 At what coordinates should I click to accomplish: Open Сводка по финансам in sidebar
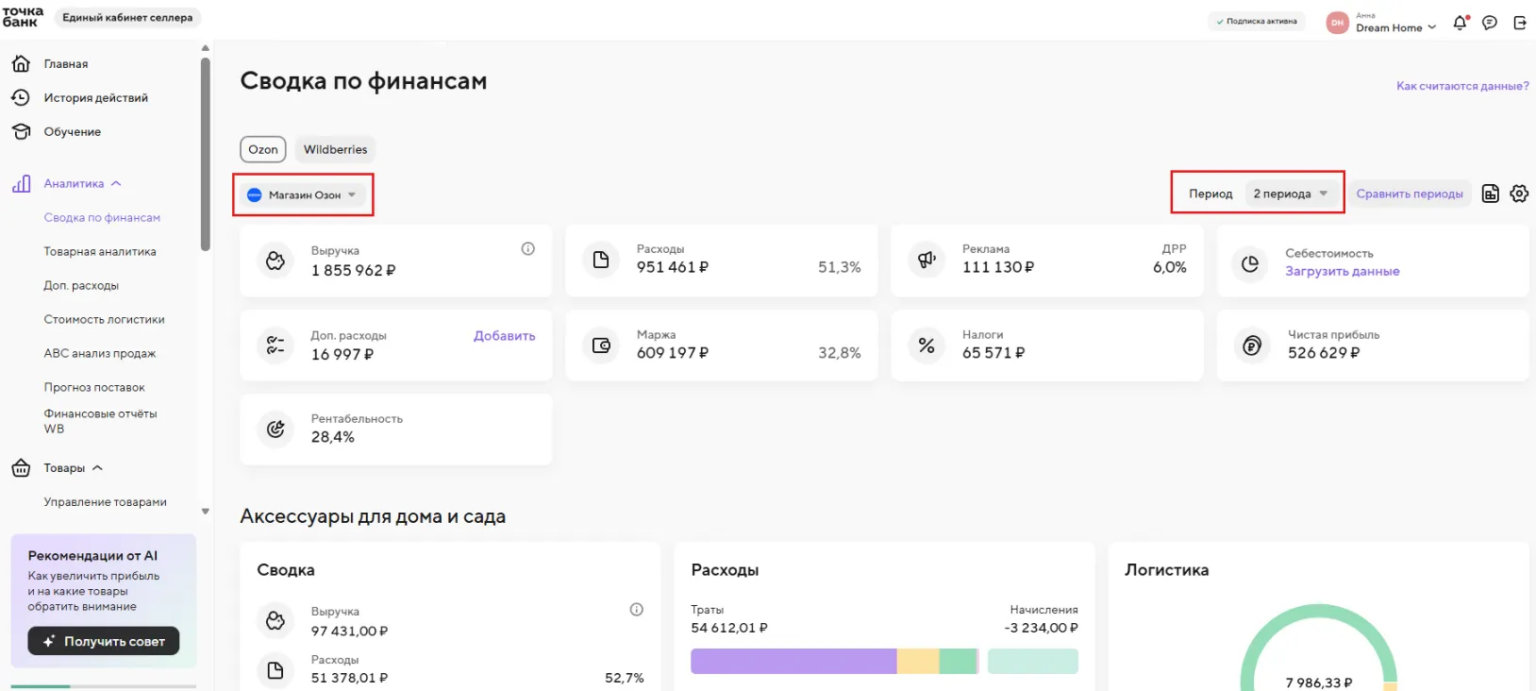102,217
